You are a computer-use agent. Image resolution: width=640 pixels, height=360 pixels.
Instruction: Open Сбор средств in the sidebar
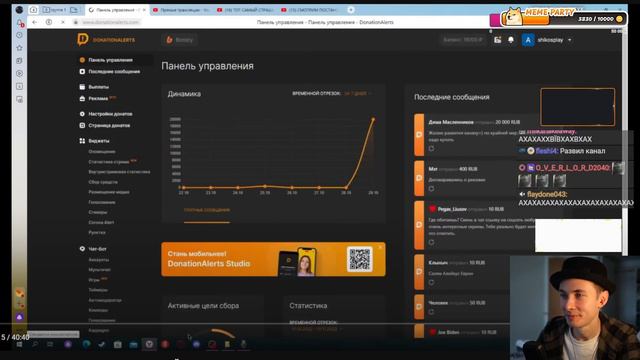click(x=103, y=182)
